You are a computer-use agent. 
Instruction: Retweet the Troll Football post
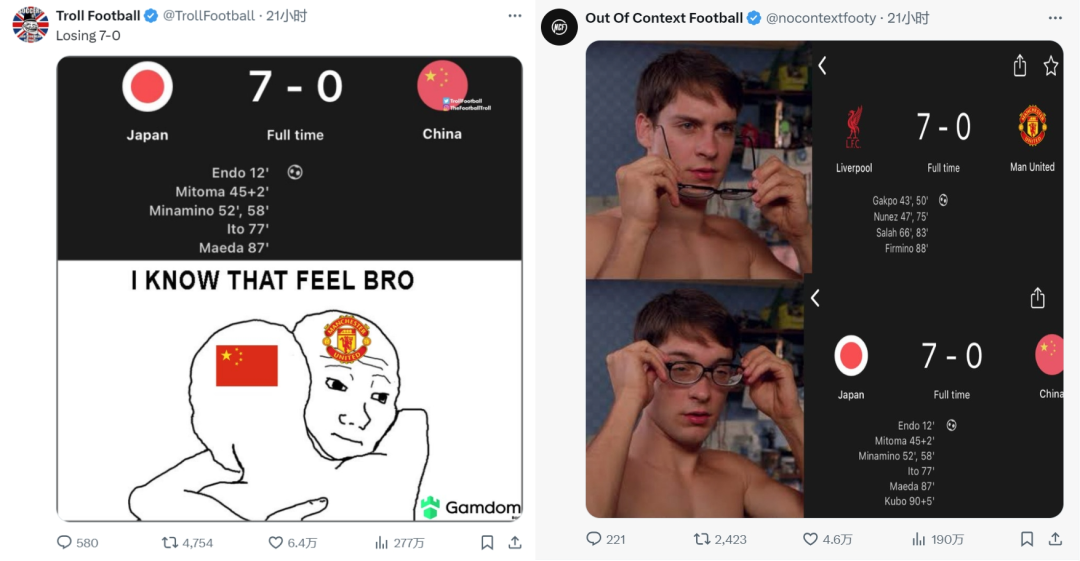tap(170, 542)
